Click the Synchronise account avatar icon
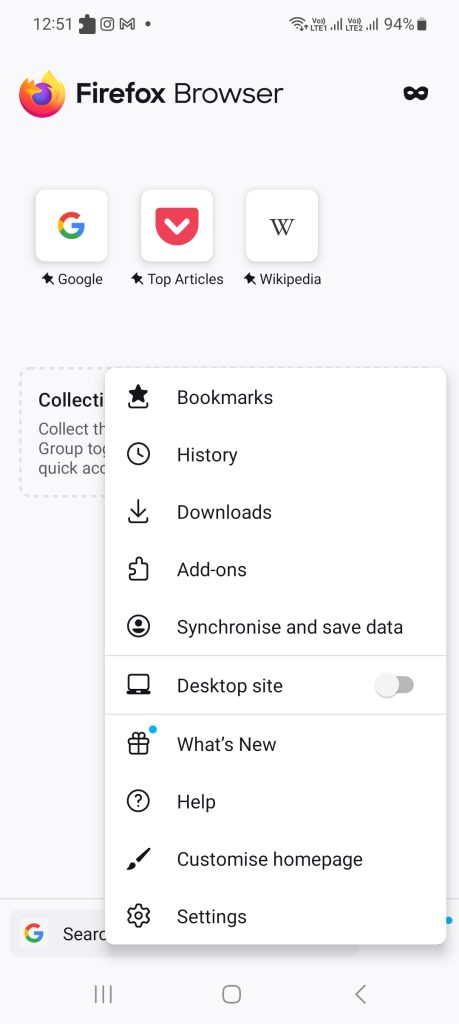Screen dimensions: 459x1024 (138, 627)
